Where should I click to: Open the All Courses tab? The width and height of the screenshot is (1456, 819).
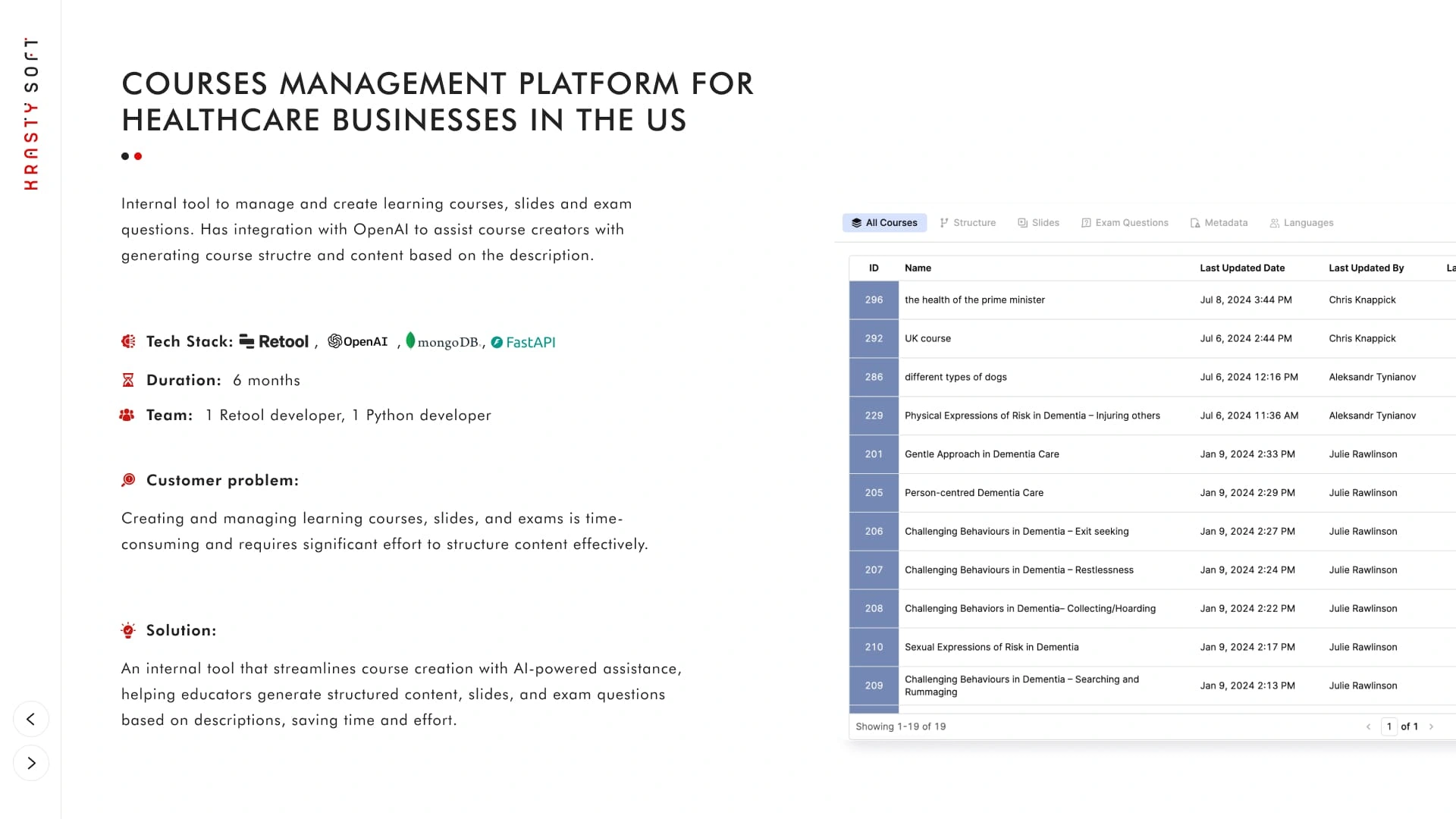click(x=884, y=222)
